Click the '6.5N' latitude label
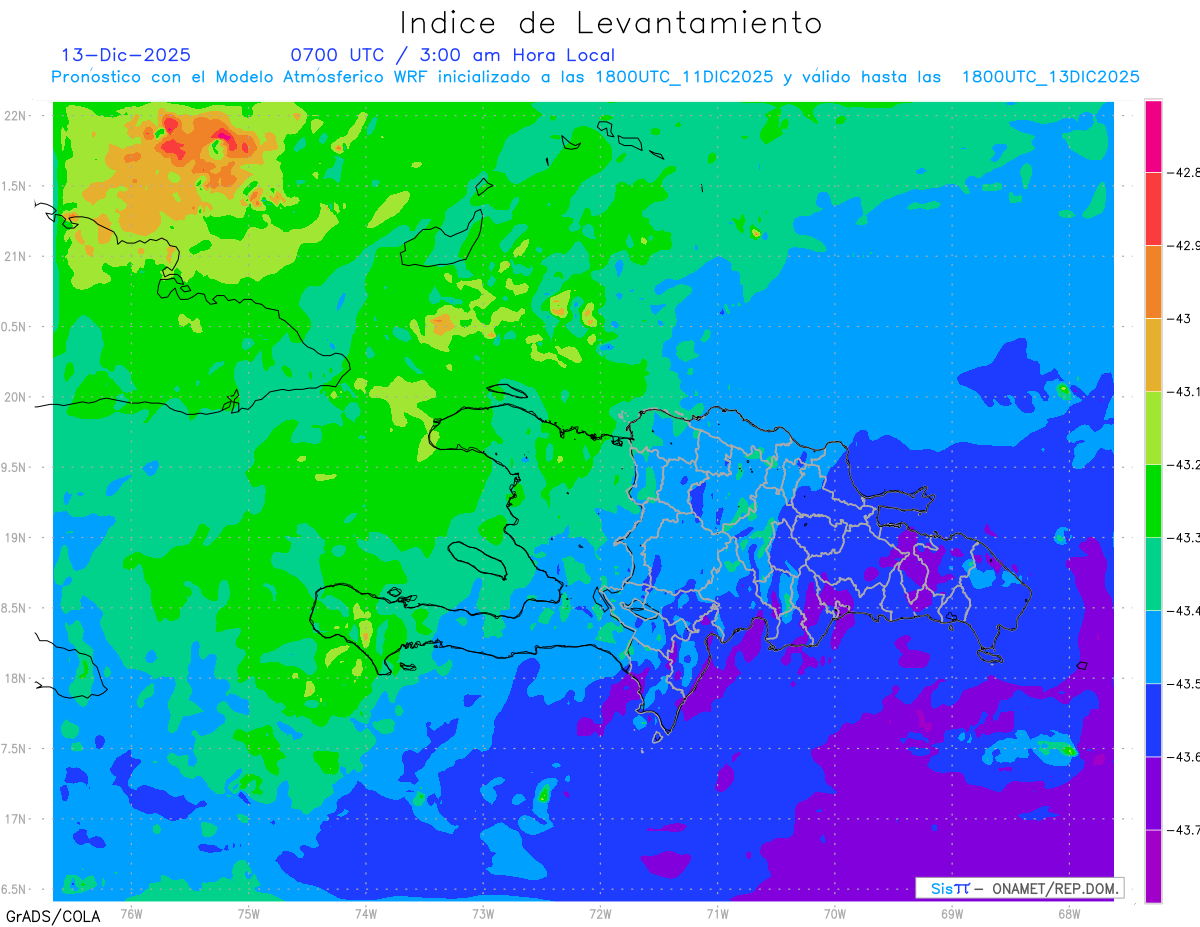This screenshot has width=1200, height=927. [x=15, y=890]
